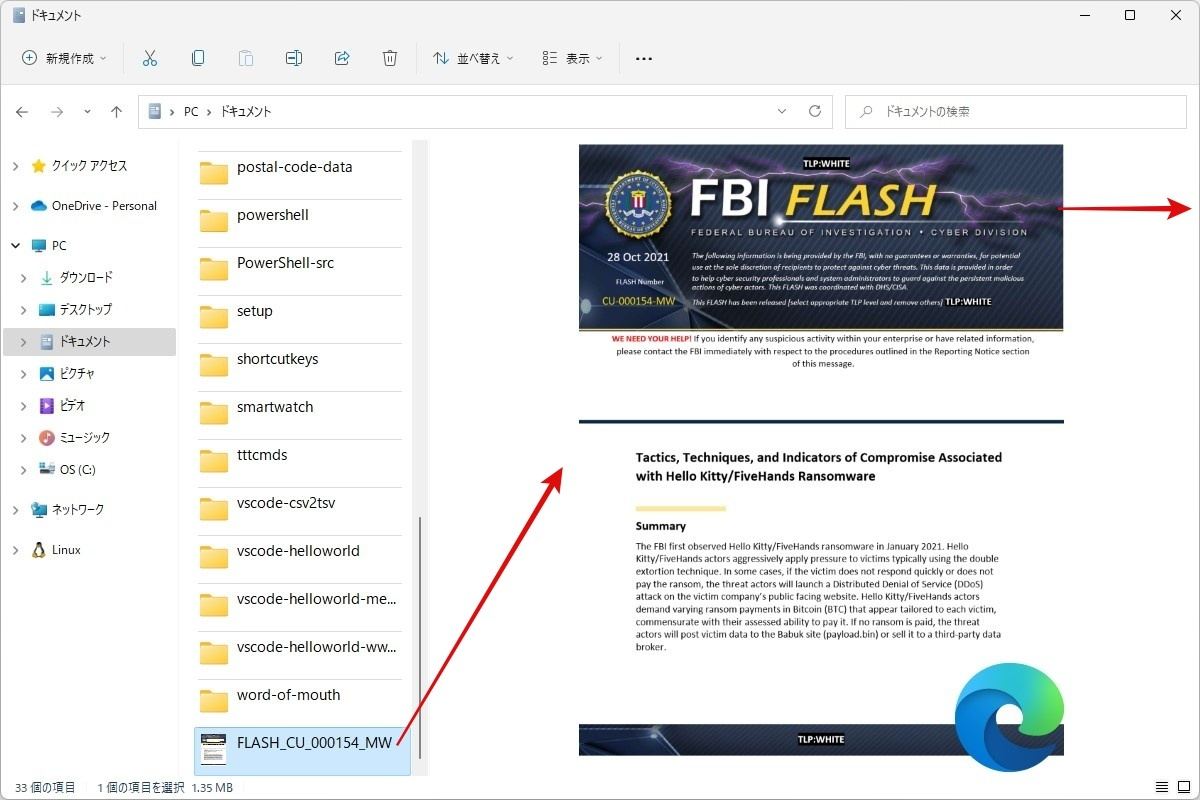
Task: Click the file list vertical scrollbar
Action: coord(421,637)
